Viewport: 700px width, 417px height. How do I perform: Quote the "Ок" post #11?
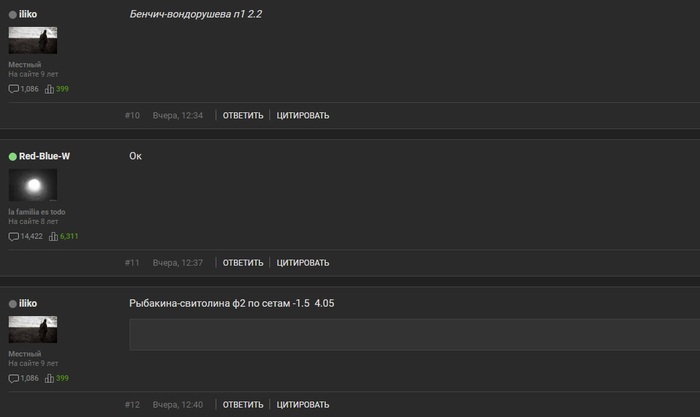point(303,263)
